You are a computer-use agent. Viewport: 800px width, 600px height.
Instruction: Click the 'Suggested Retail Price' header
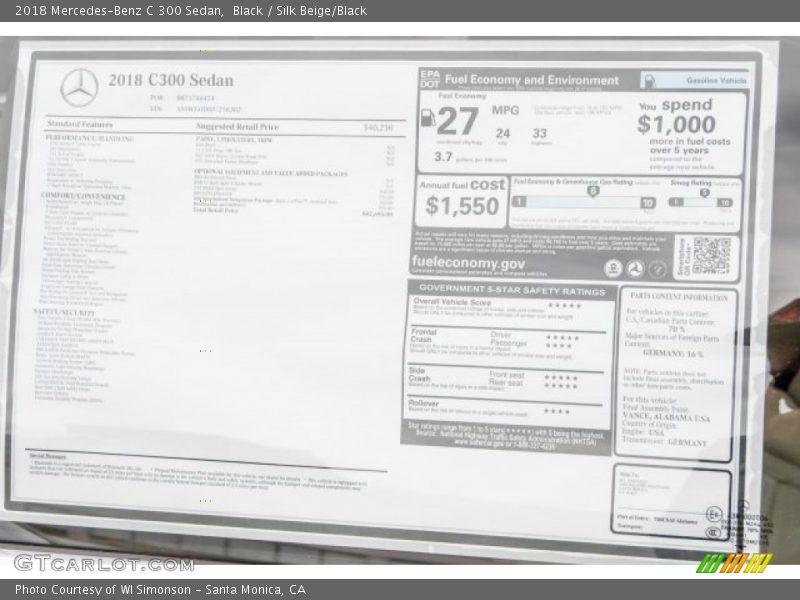click(x=237, y=127)
